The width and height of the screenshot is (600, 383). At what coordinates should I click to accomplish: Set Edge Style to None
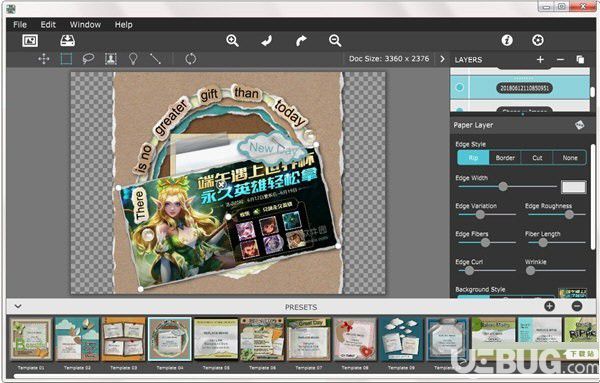(570, 158)
